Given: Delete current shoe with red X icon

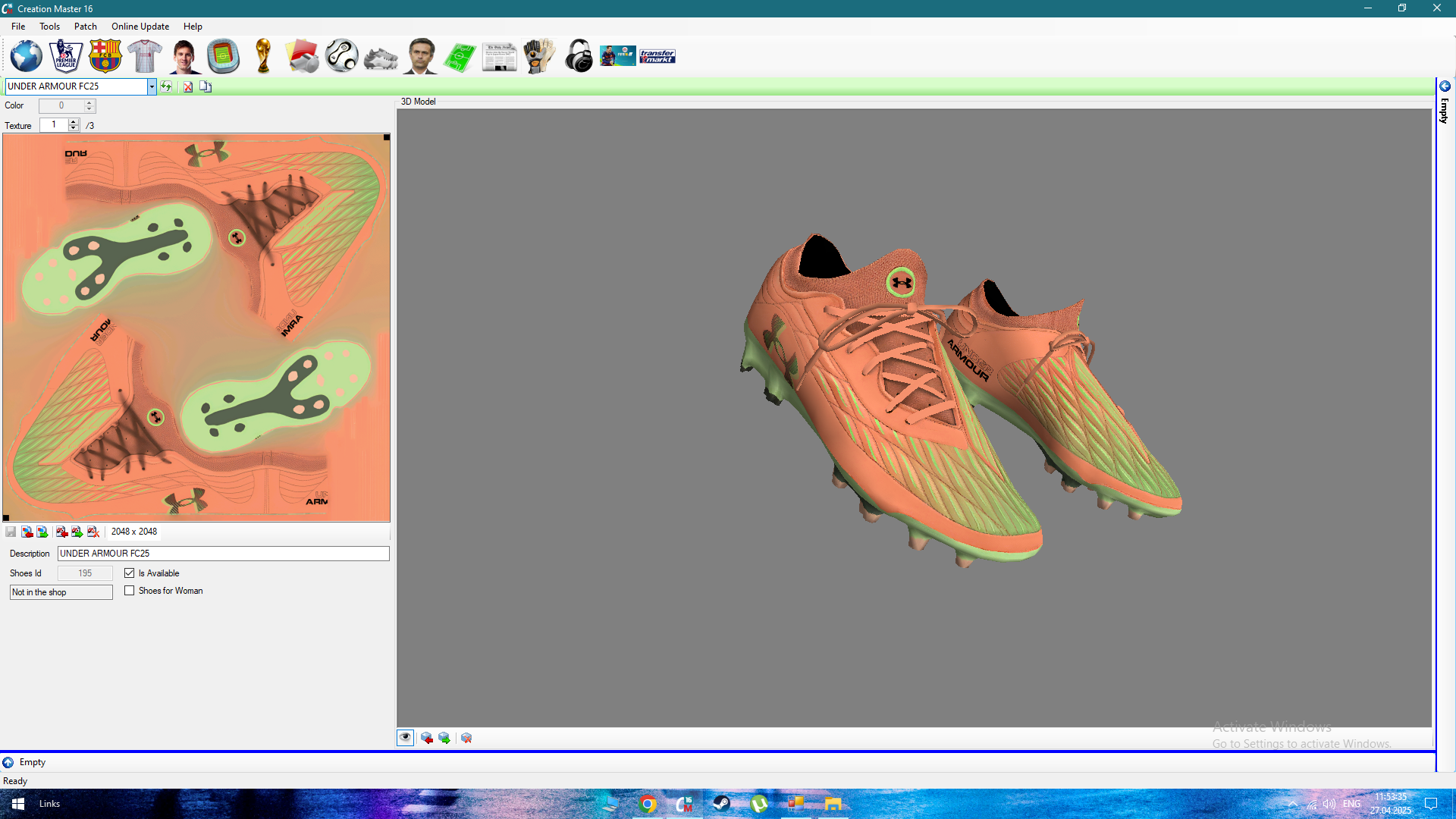Looking at the screenshot, I should click(188, 86).
